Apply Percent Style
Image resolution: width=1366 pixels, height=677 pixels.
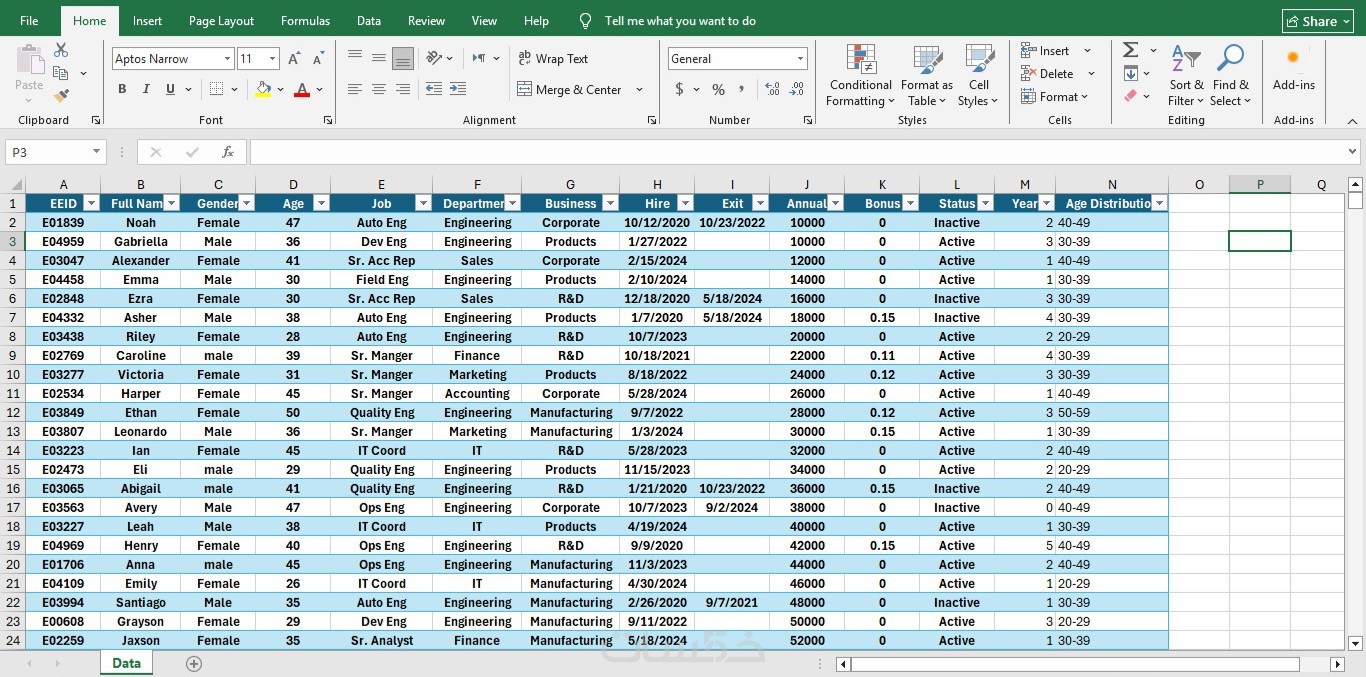718,89
